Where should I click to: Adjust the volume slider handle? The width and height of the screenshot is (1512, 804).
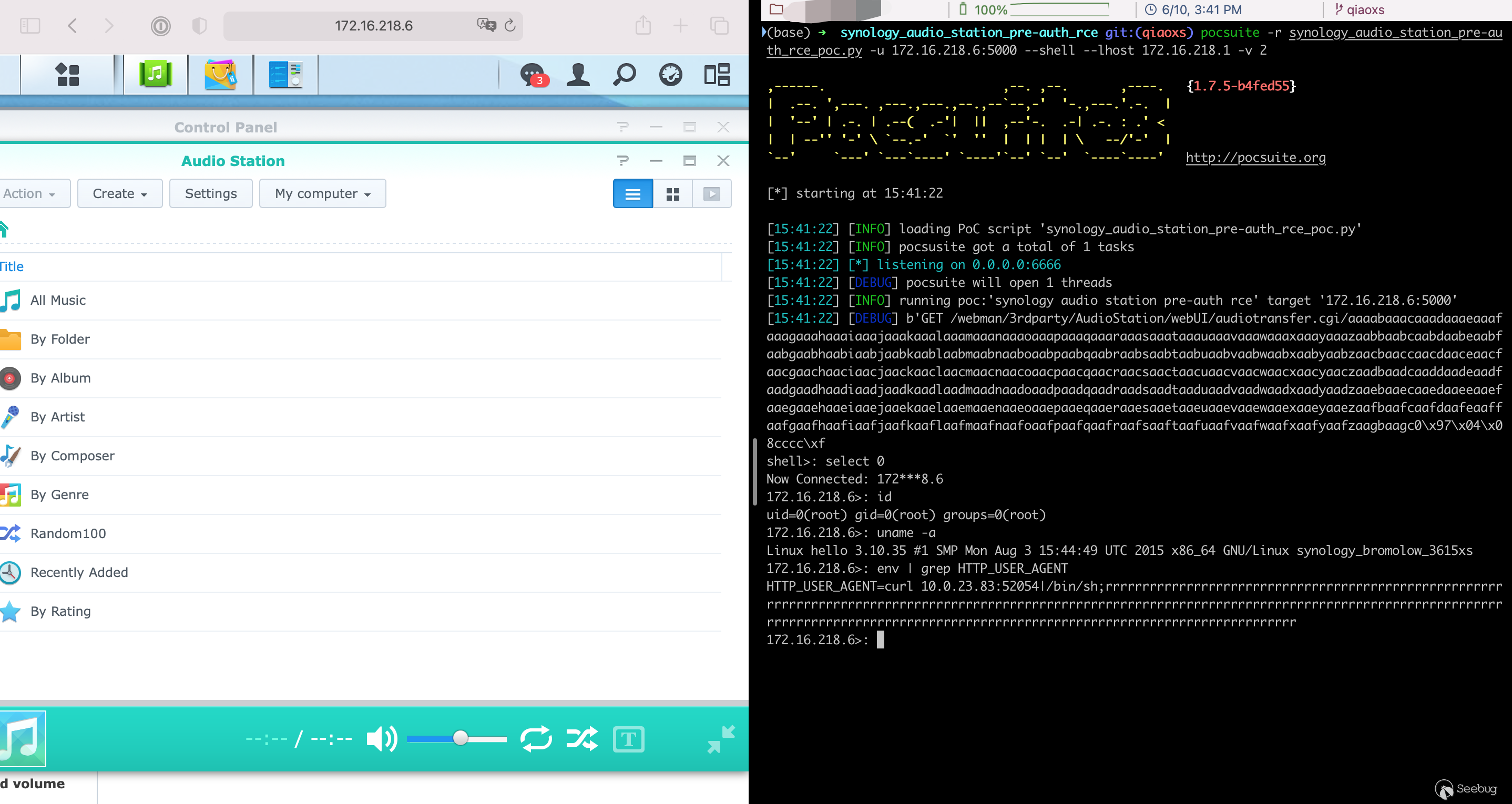[x=461, y=738]
